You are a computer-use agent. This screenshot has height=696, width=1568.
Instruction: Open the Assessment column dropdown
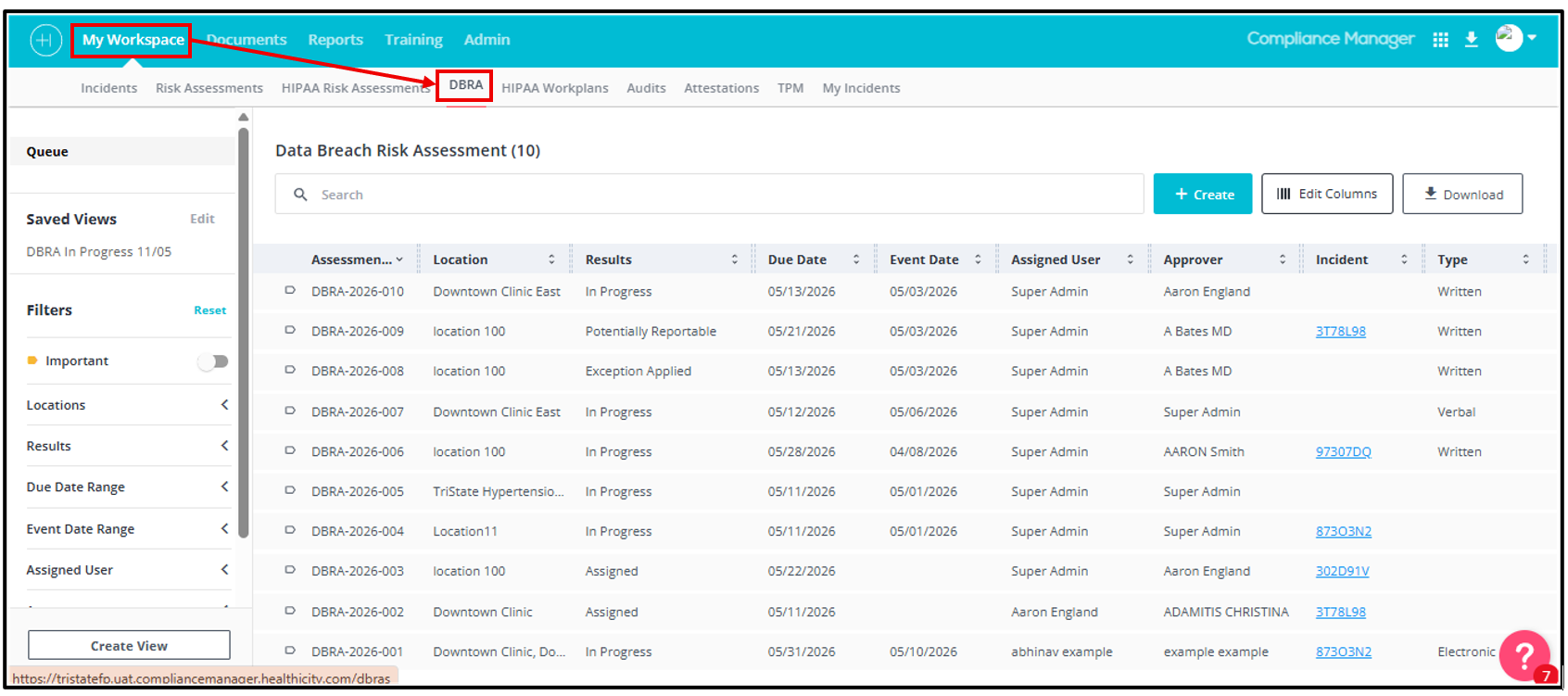tap(399, 260)
